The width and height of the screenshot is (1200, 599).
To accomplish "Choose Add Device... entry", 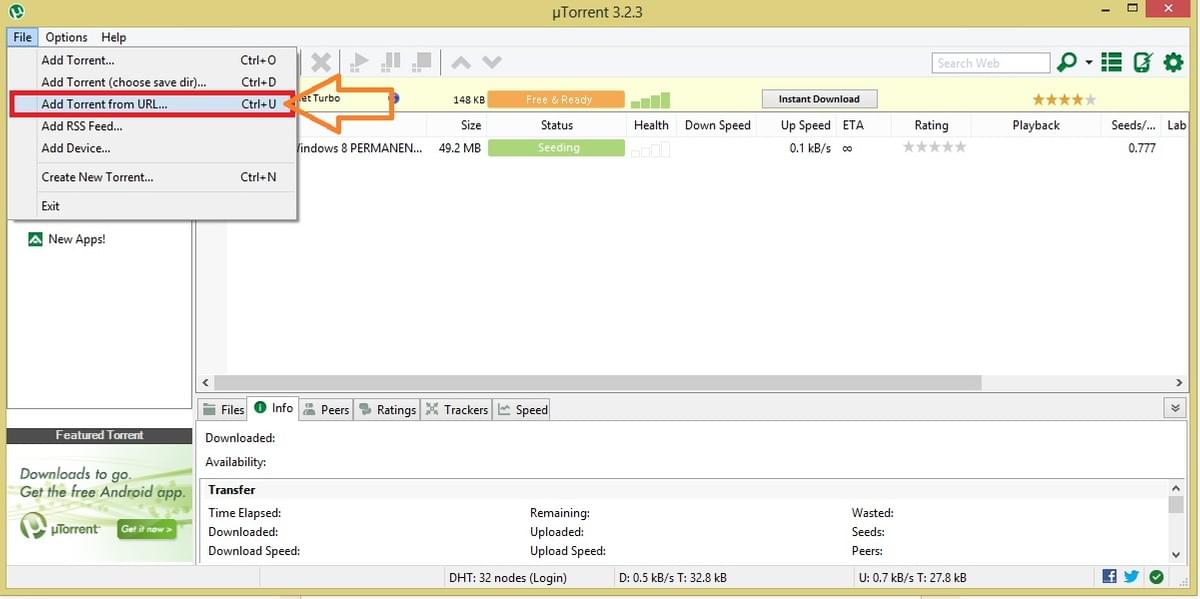I will pyautogui.click(x=153, y=148).
